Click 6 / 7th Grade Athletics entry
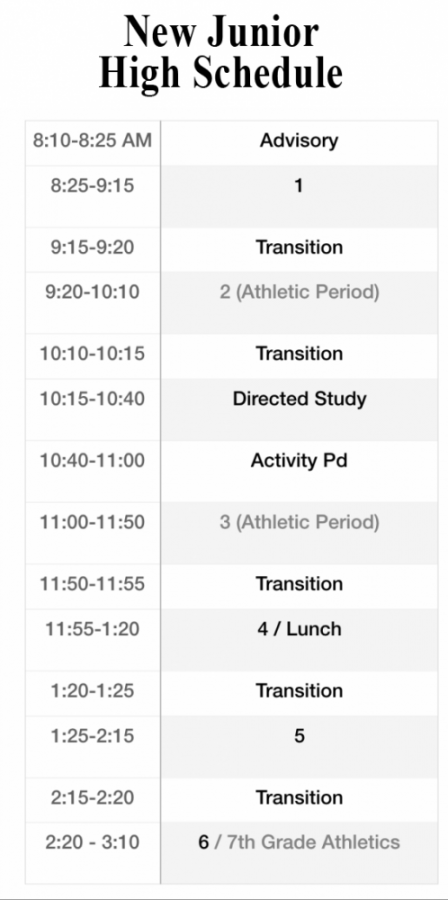The width and height of the screenshot is (448, 900). [299, 843]
